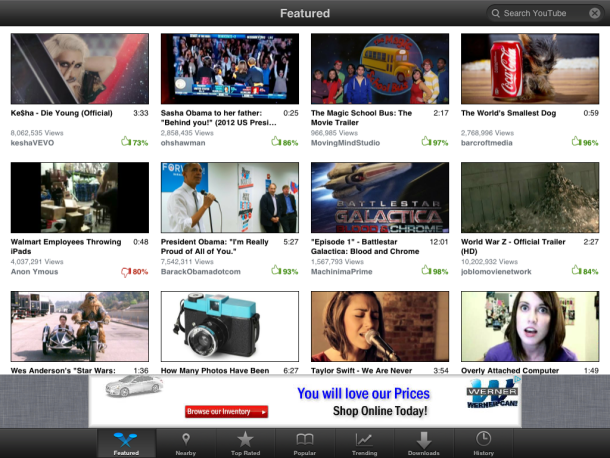Open the President Obama speech thumbnail
Image resolution: width=610 pixels, height=458 pixels.
click(x=230, y=198)
